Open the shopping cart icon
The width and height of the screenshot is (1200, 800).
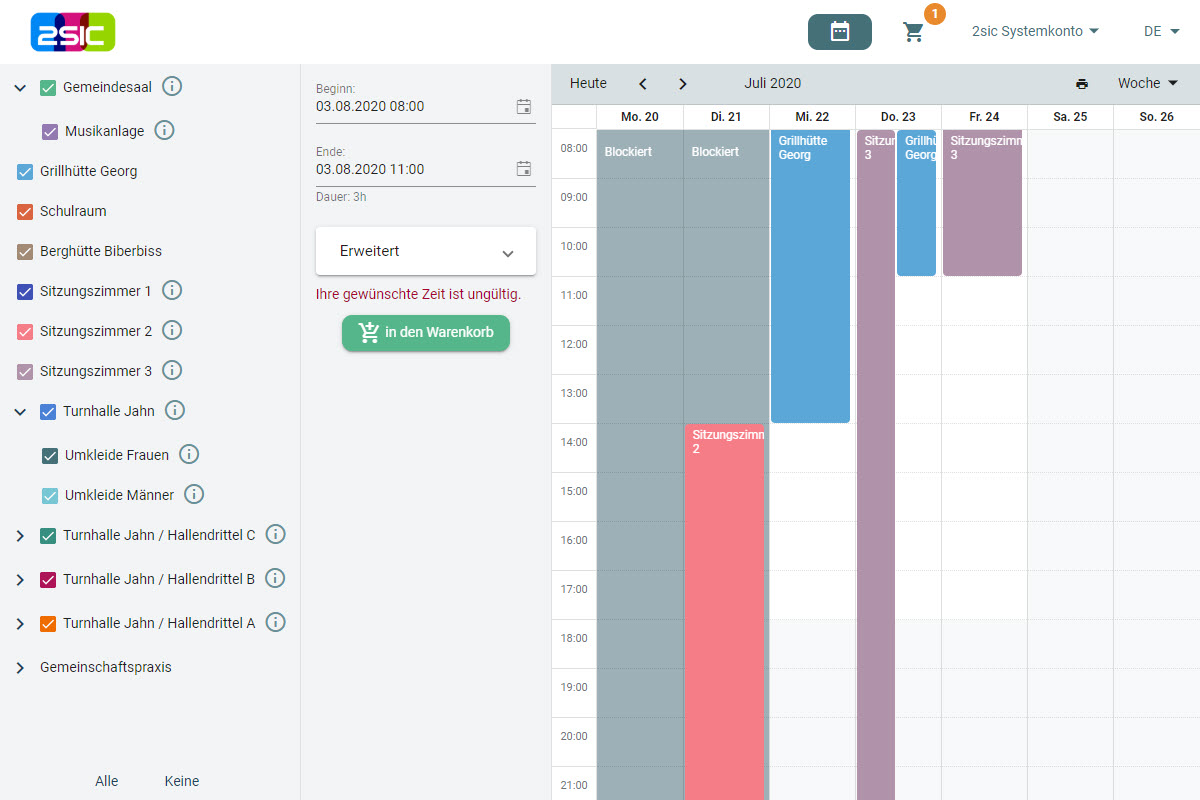click(913, 32)
